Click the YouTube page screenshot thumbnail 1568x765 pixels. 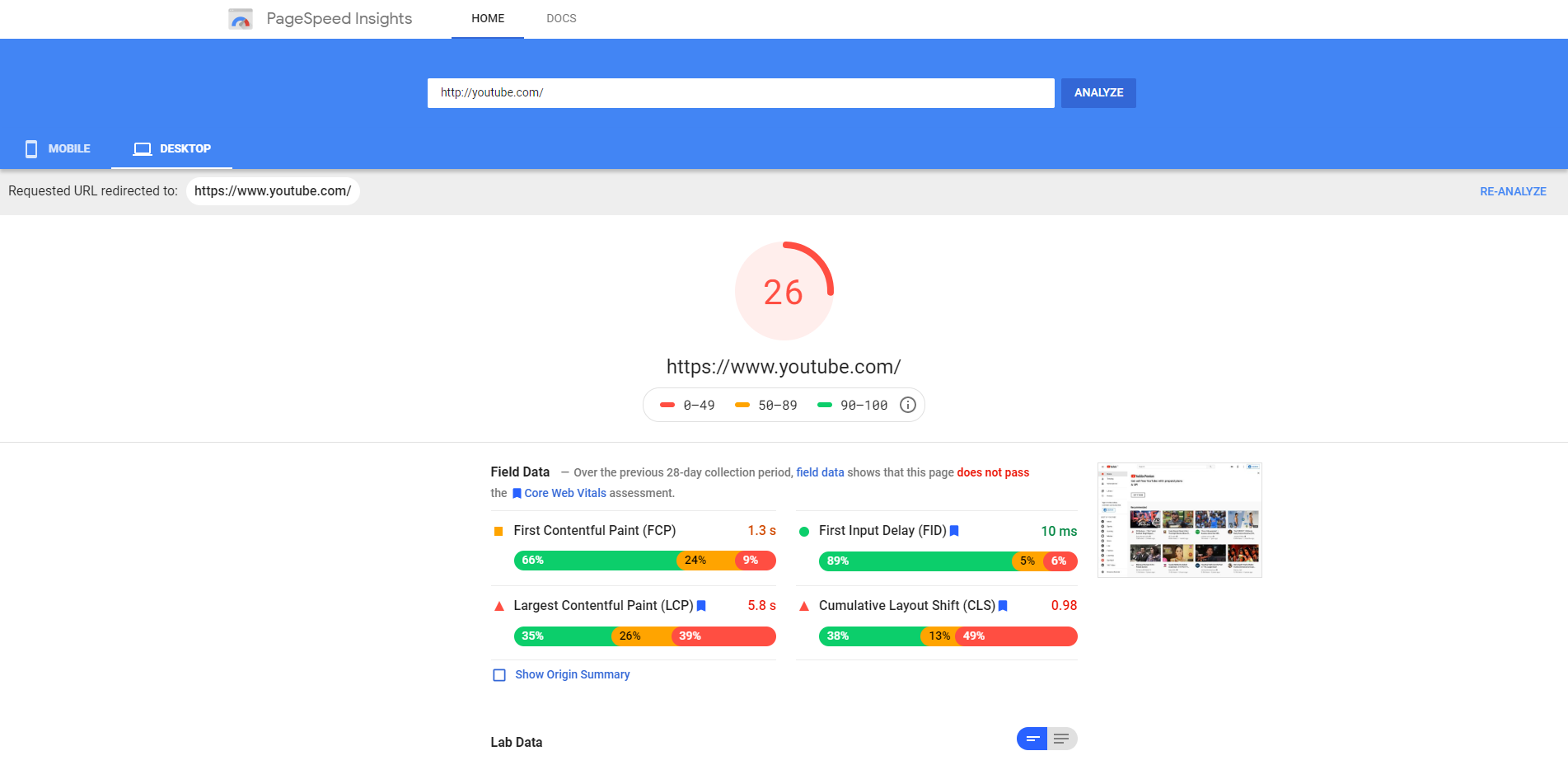1180,520
